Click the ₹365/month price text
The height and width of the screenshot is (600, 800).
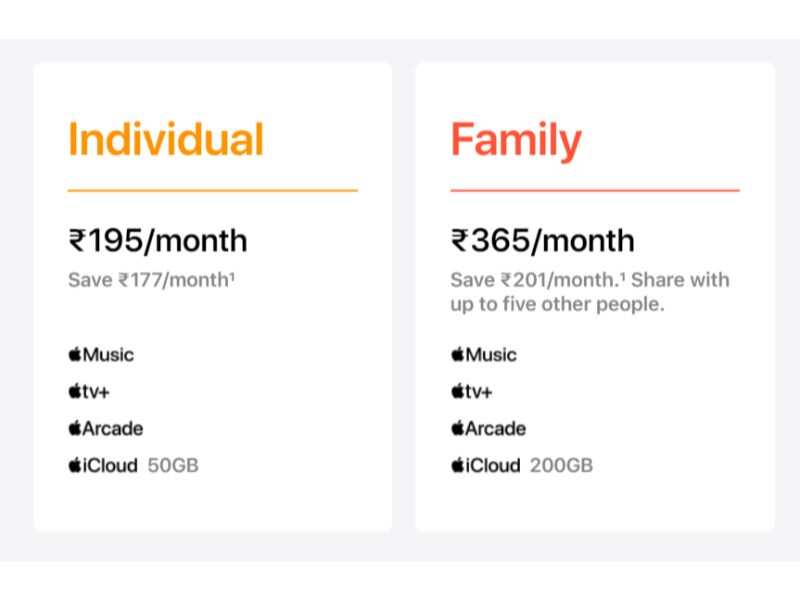click(x=543, y=241)
